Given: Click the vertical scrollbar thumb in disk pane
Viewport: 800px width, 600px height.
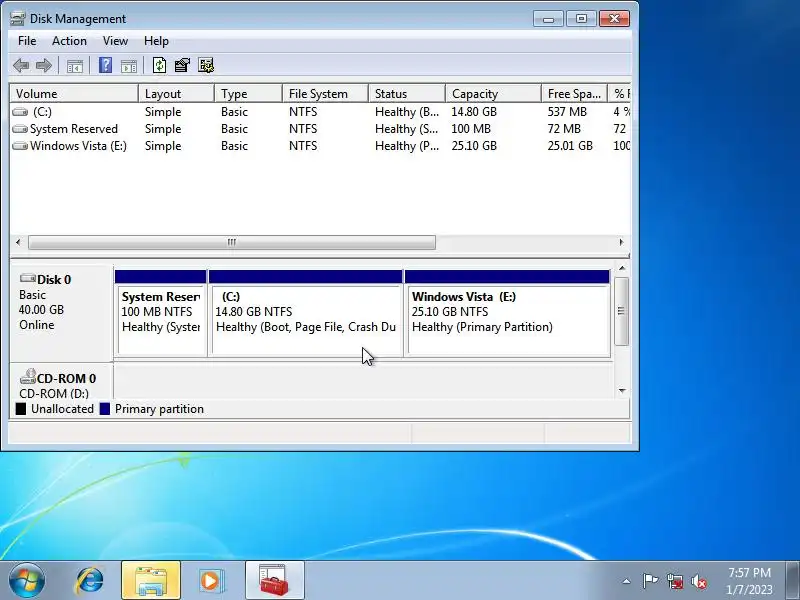Looking at the screenshot, I should pyautogui.click(x=621, y=311).
